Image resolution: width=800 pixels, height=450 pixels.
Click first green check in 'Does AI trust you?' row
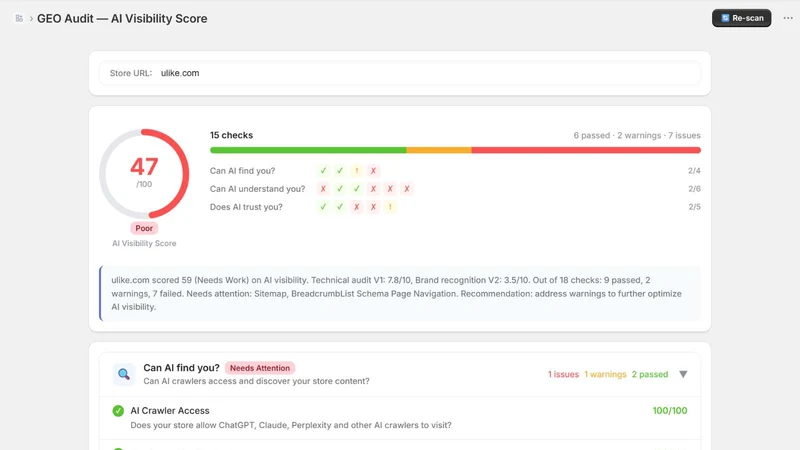tap(323, 207)
